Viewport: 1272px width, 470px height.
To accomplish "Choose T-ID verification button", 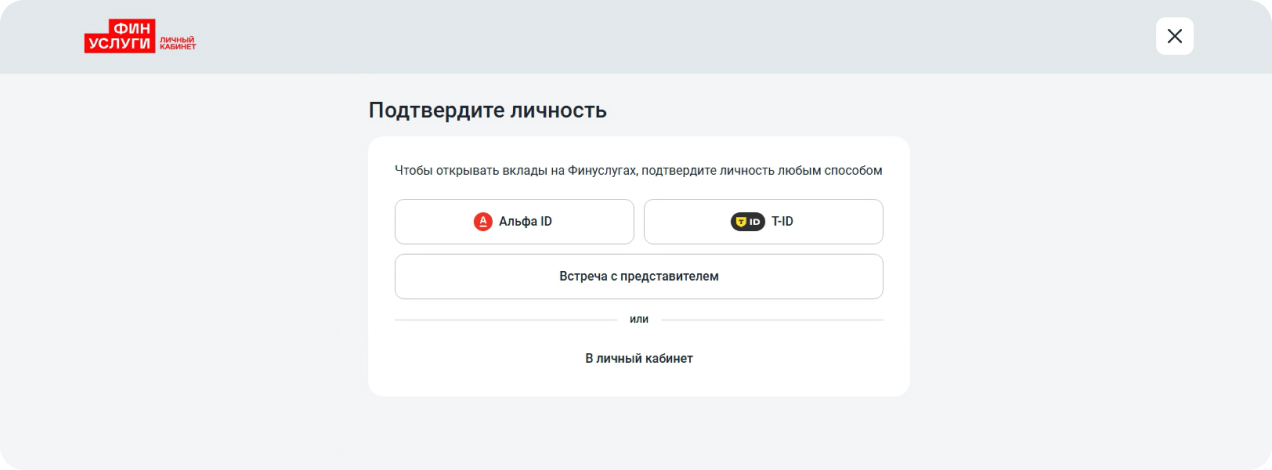I will [x=763, y=222].
